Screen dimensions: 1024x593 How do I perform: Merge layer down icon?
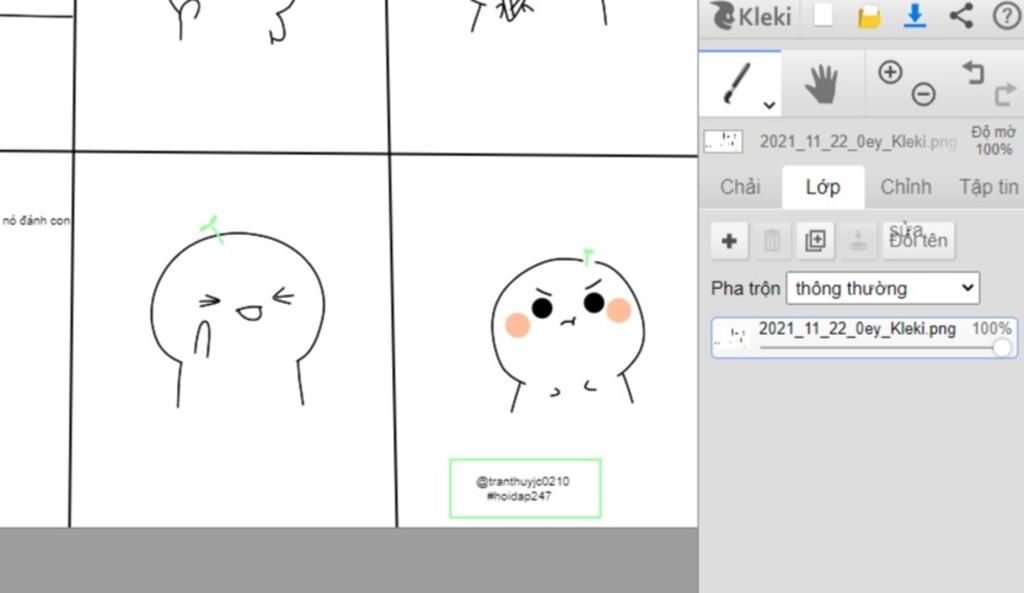point(858,241)
